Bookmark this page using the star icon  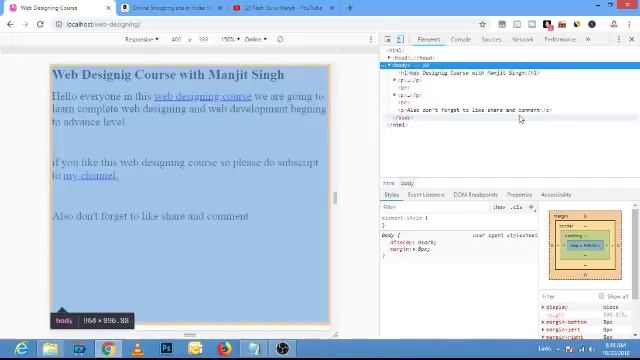(482, 24)
